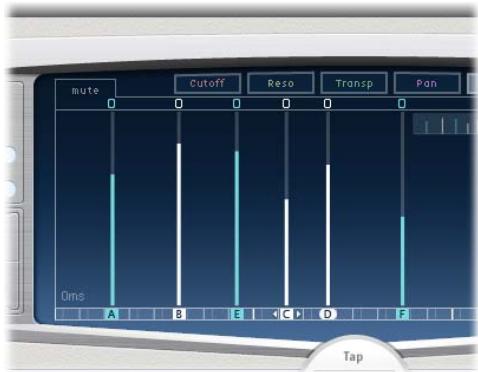Select tap B handle in identification bar

click(179, 314)
